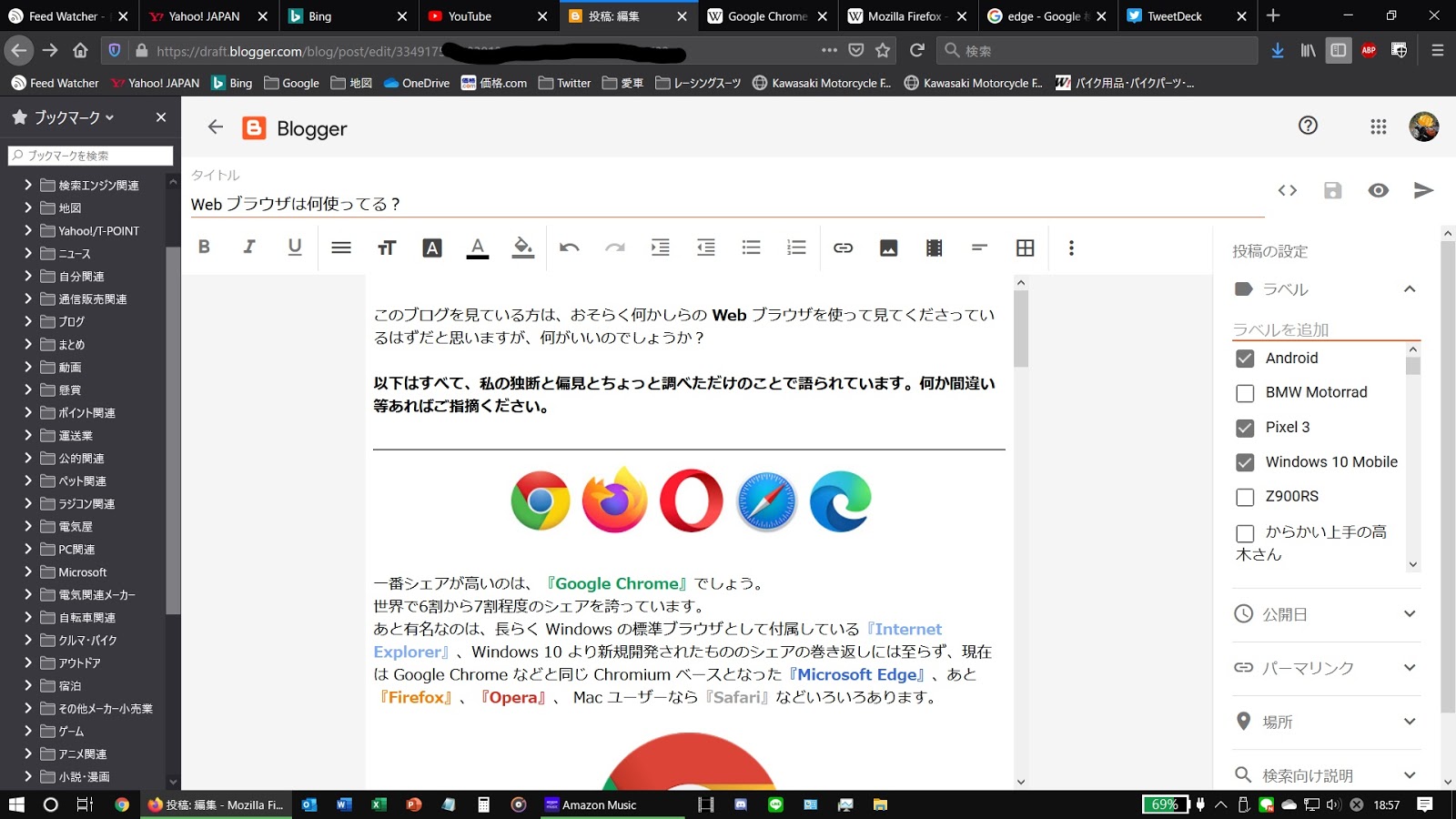Insert an image into the post
This screenshot has height=819, width=1456.
[x=889, y=248]
